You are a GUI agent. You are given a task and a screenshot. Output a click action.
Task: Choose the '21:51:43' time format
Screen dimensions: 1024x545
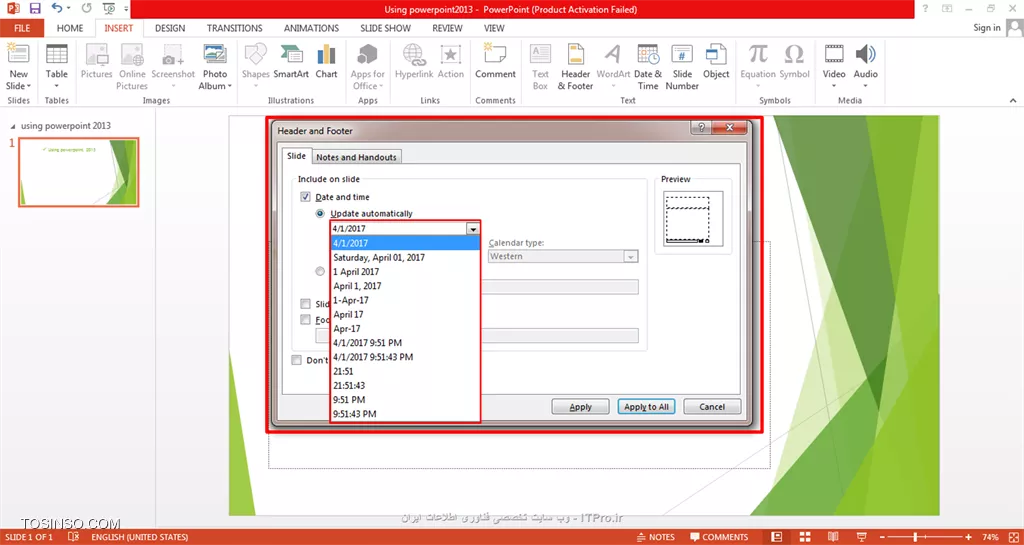(405, 386)
